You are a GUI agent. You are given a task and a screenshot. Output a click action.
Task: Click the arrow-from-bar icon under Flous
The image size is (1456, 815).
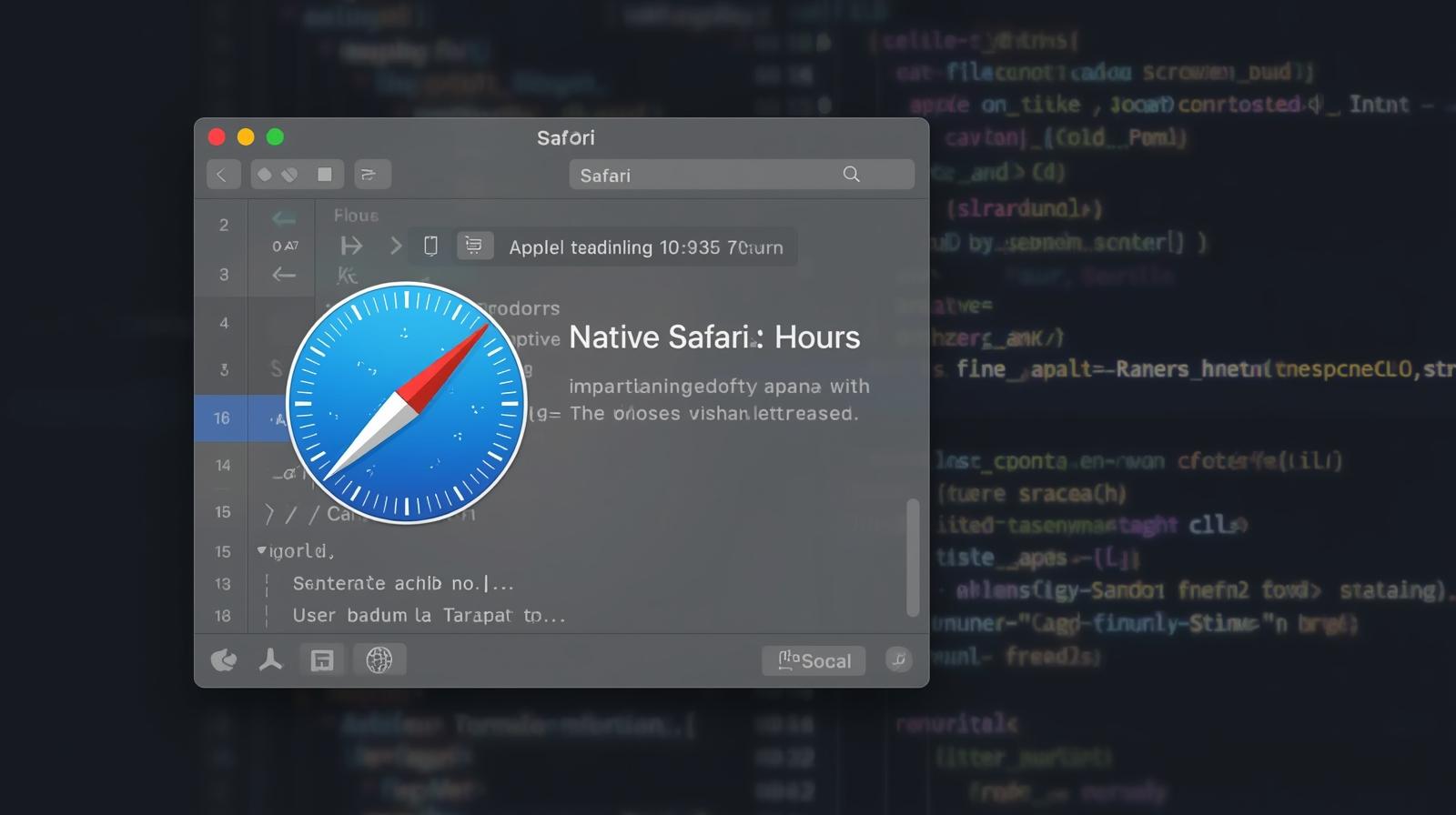point(351,246)
